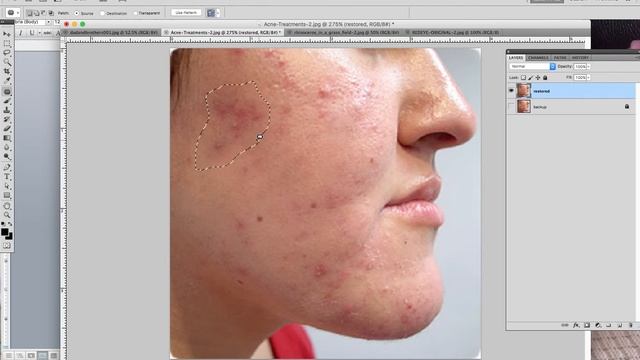Select the Zoom tool in the toolbox
640x360 pixels.
click(7, 215)
